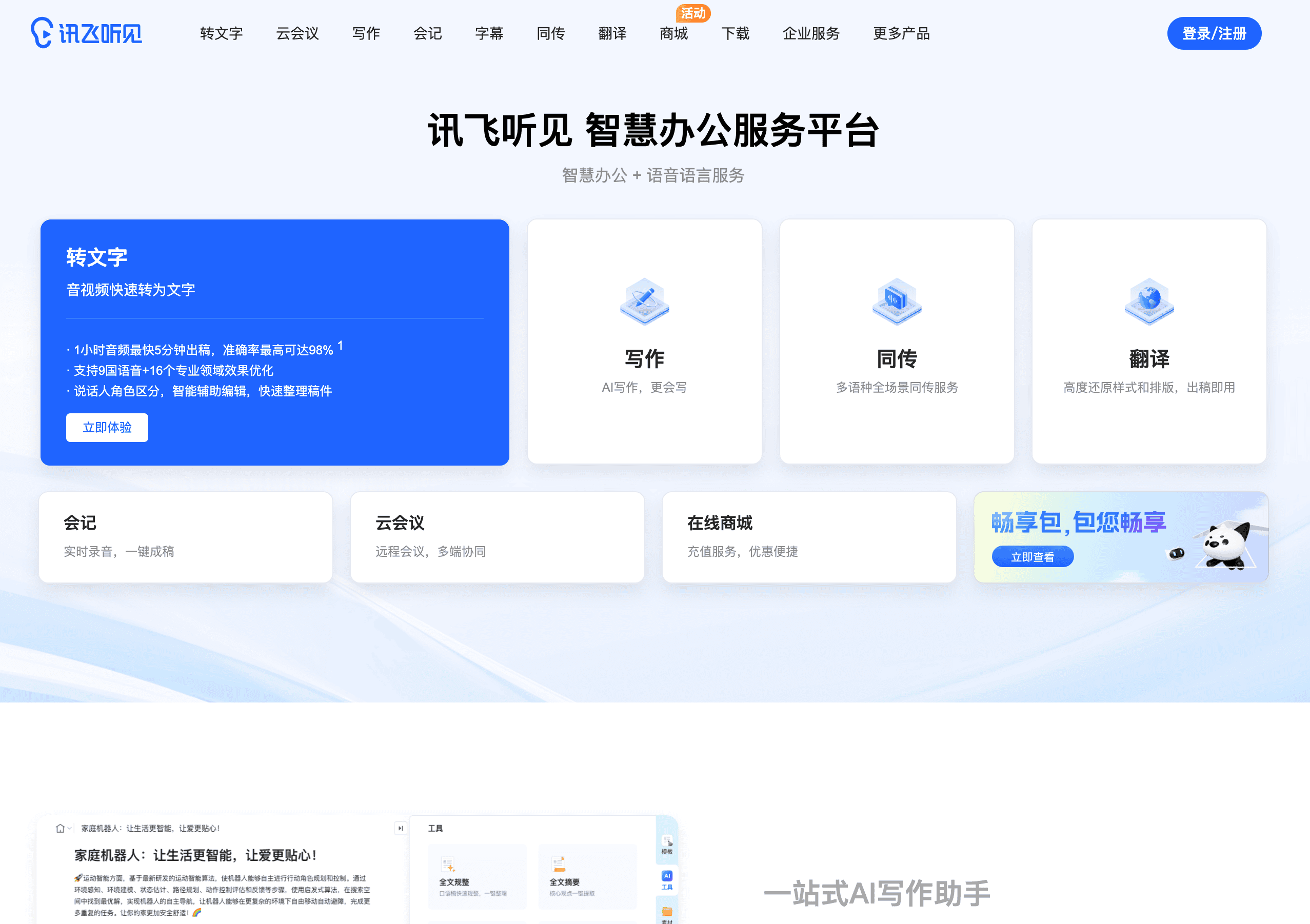Image resolution: width=1310 pixels, height=924 pixels.
Task: Expand the 更多产品 nav menu
Action: (902, 34)
